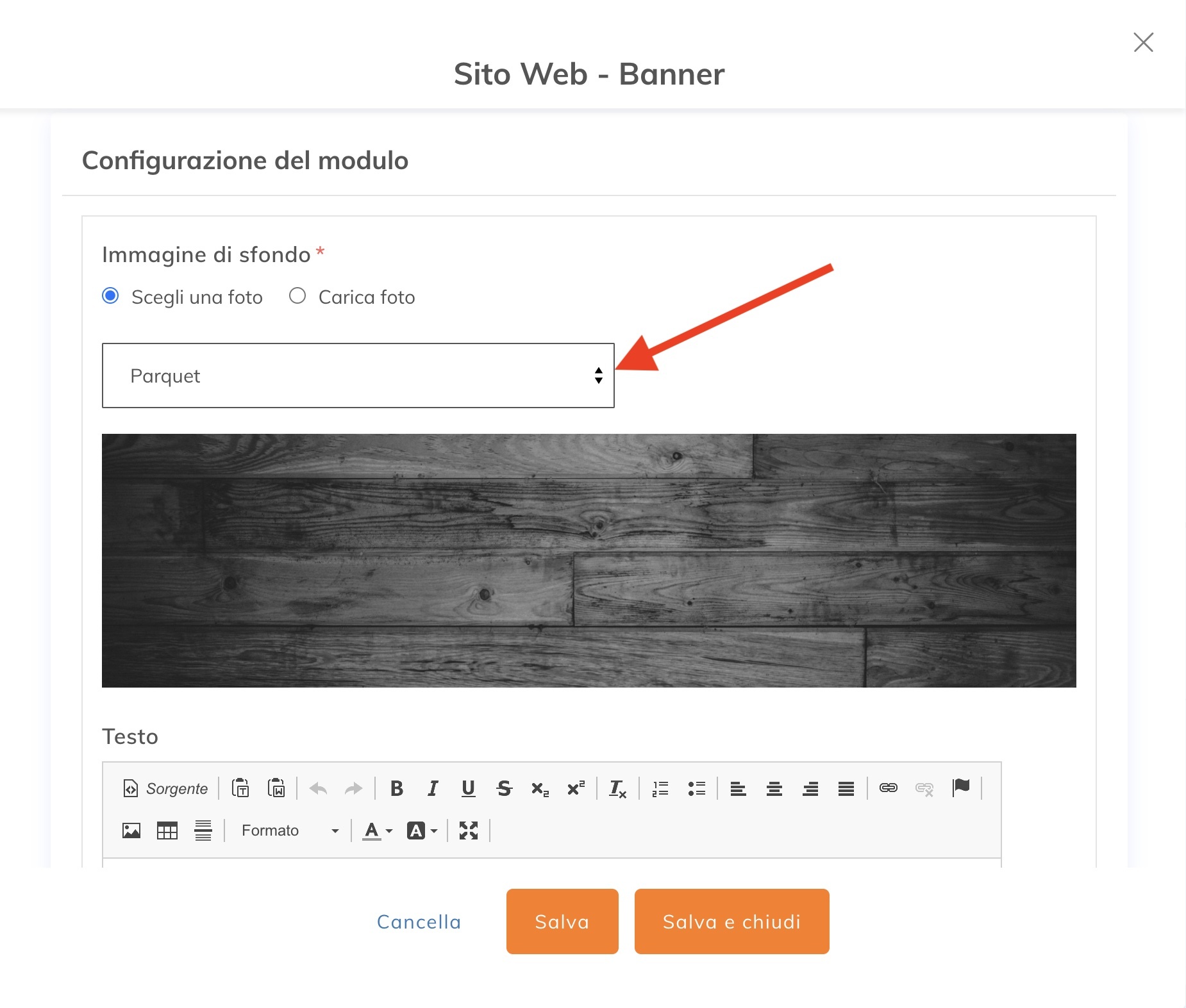Screen dimensions: 1186x1008
Task: Click the Cancella link
Action: (419, 921)
